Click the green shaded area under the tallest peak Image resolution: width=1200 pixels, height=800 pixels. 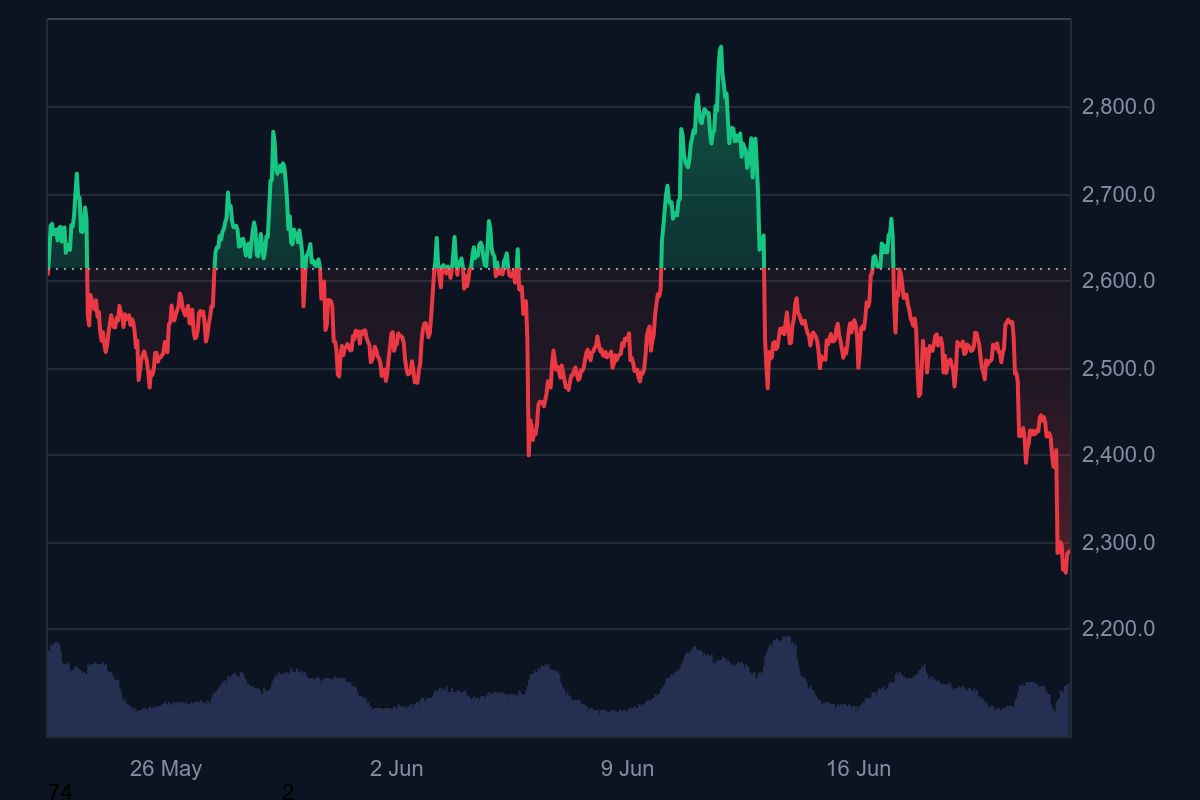point(715,200)
